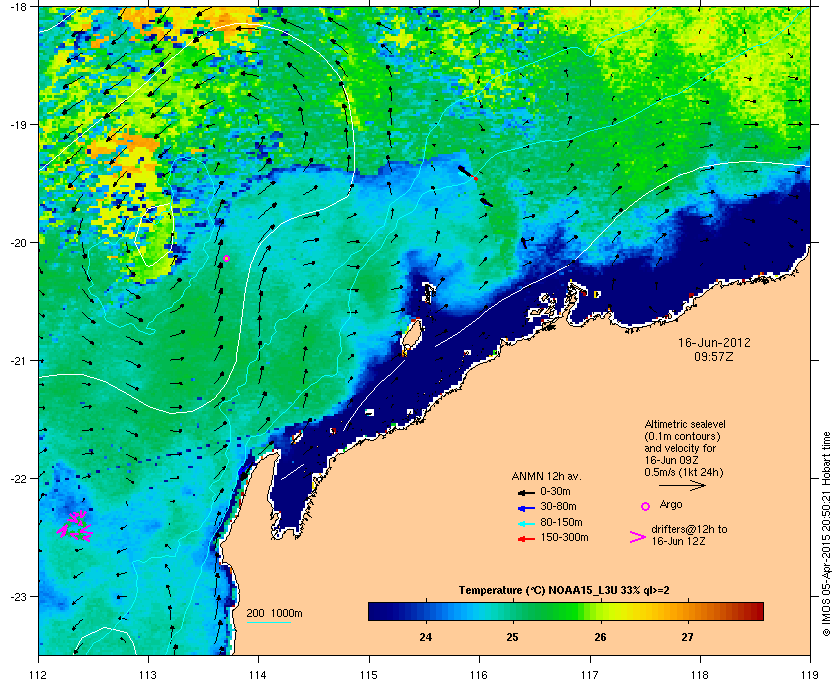
Task: Click the longitude axis label 114
Action: pos(258,674)
